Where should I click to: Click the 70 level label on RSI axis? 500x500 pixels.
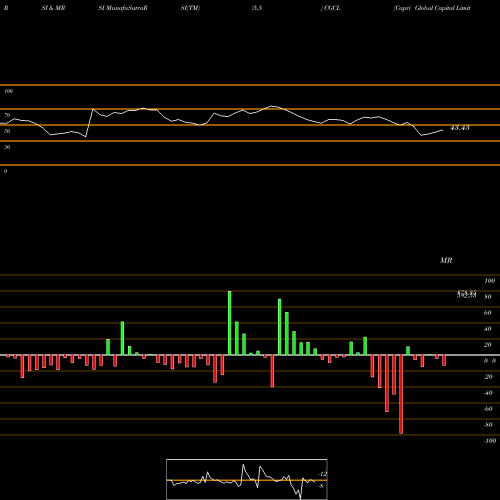point(7,115)
